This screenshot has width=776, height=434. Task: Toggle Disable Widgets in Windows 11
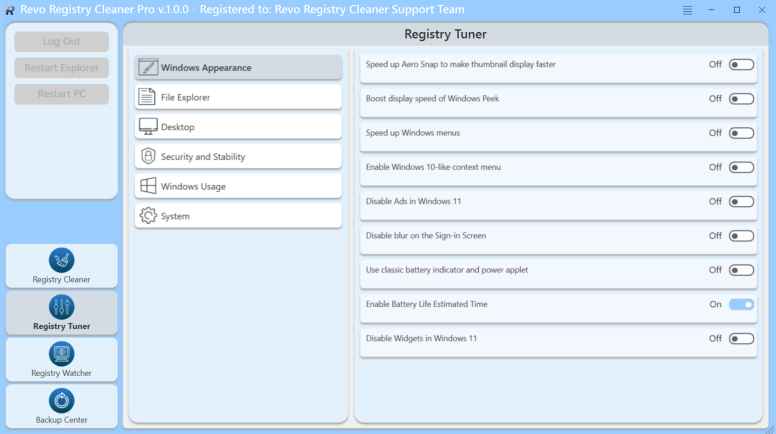coord(741,338)
